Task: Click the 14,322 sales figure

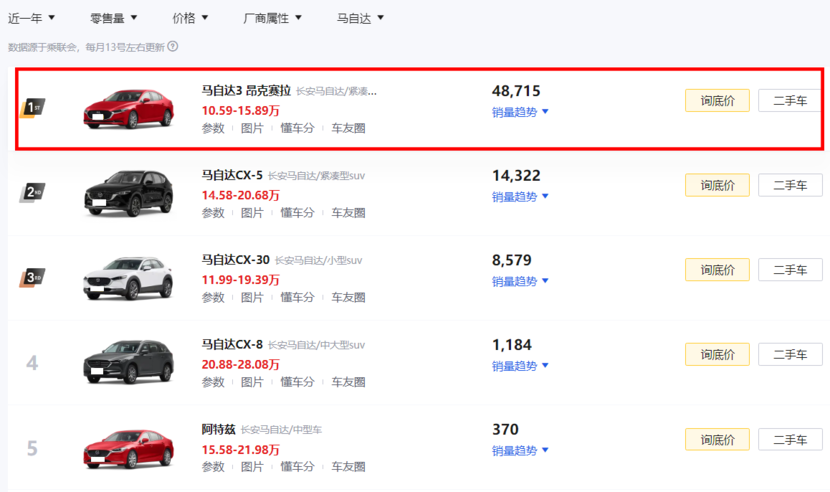Action: coord(516,176)
